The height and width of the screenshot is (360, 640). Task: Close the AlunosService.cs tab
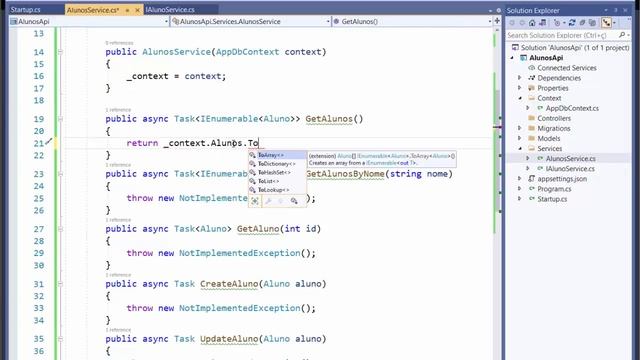pos(138,10)
